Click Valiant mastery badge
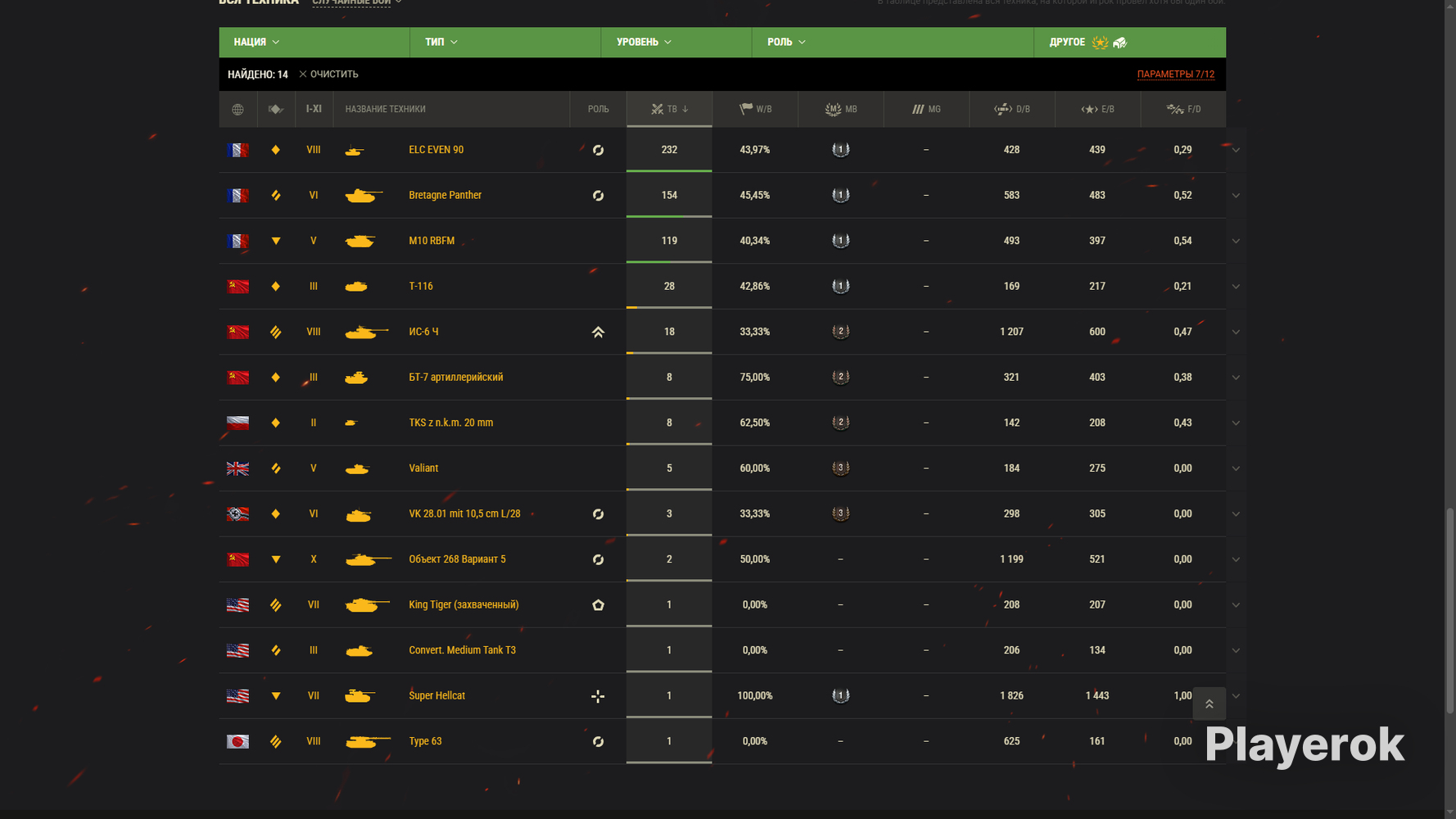 [x=841, y=468]
